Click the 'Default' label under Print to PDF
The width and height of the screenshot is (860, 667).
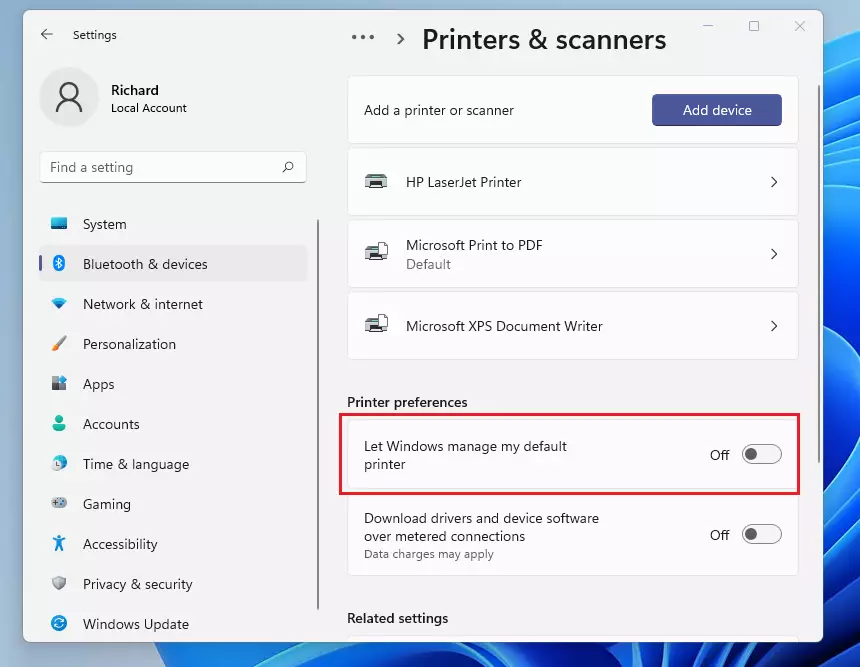click(428, 264)
